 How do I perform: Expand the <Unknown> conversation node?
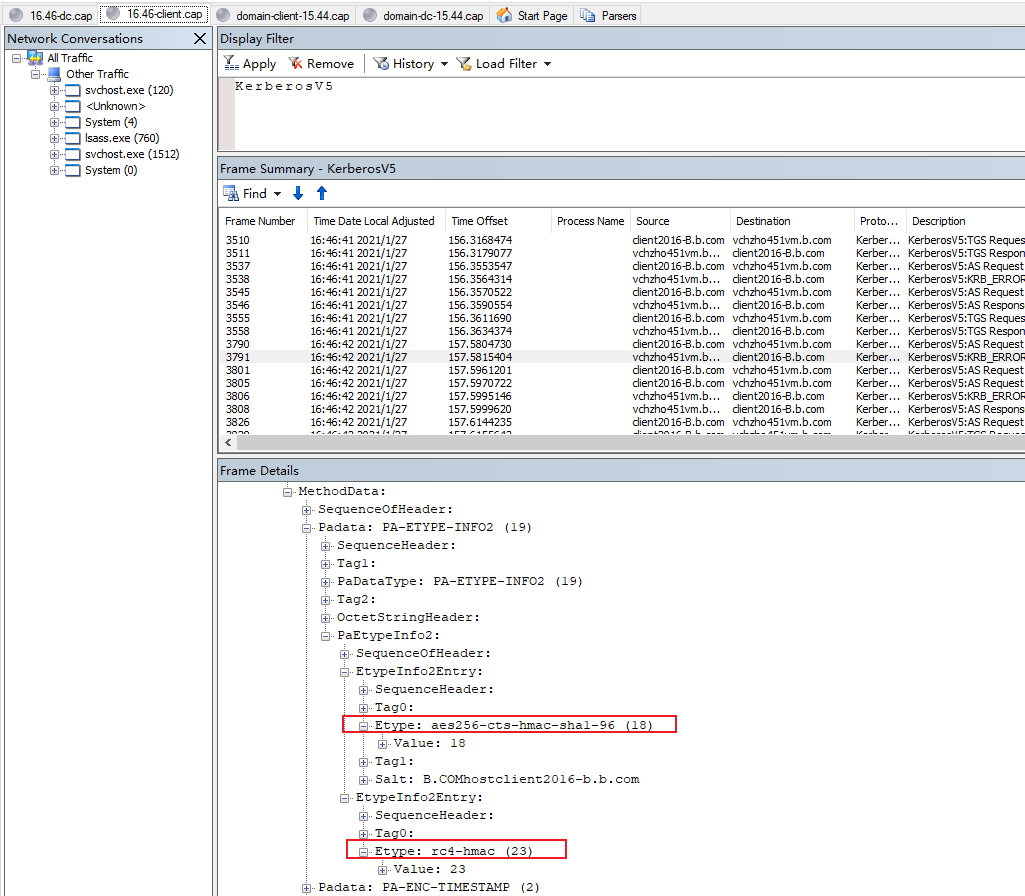click(x=54, y=107)
